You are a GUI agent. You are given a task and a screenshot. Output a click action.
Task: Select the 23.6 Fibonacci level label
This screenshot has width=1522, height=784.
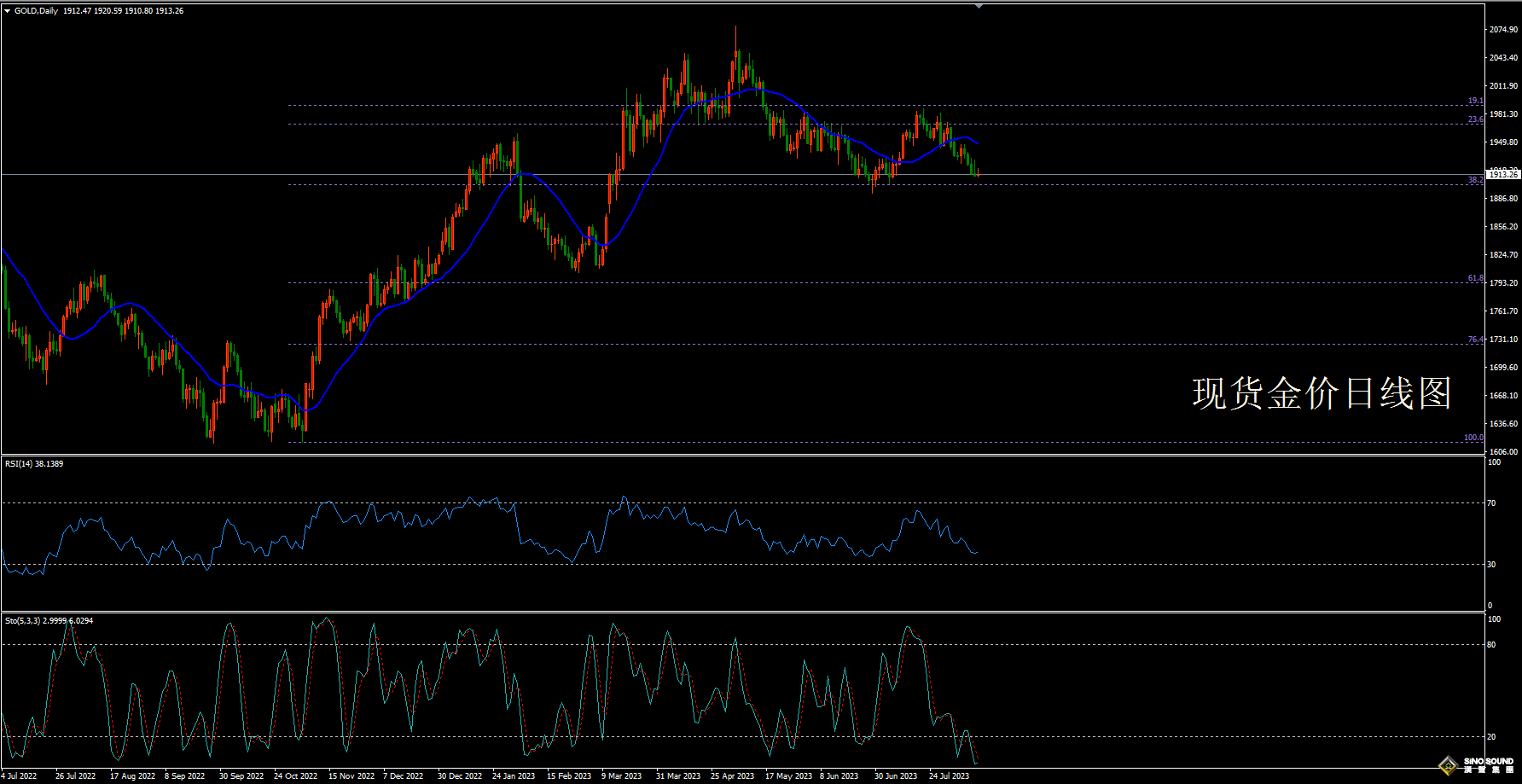click(x=1475, y=119)
